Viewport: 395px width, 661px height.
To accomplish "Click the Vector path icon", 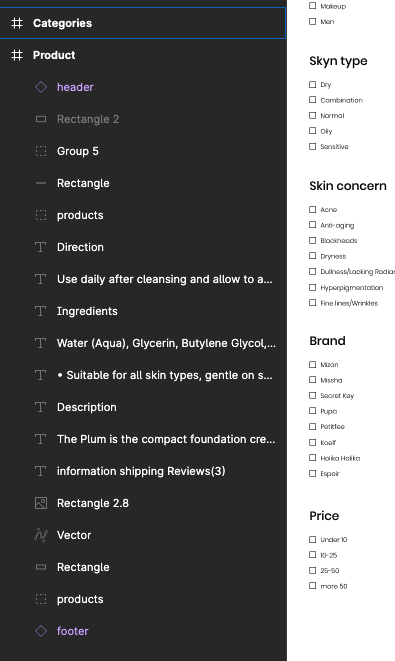I will pyautogui.click(x=41, y=535).
